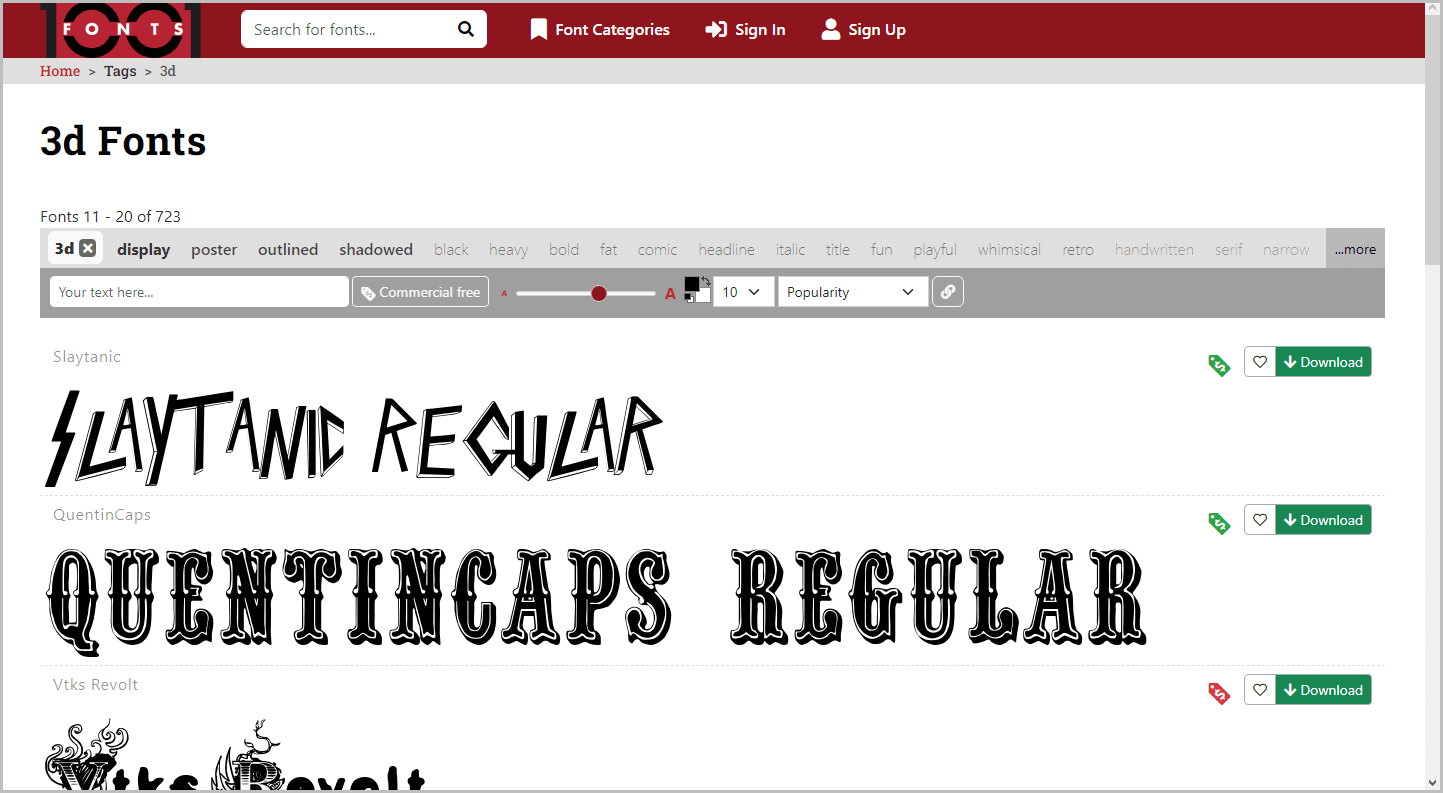
Task: Select the heavy tag
Action: (508, 250)
